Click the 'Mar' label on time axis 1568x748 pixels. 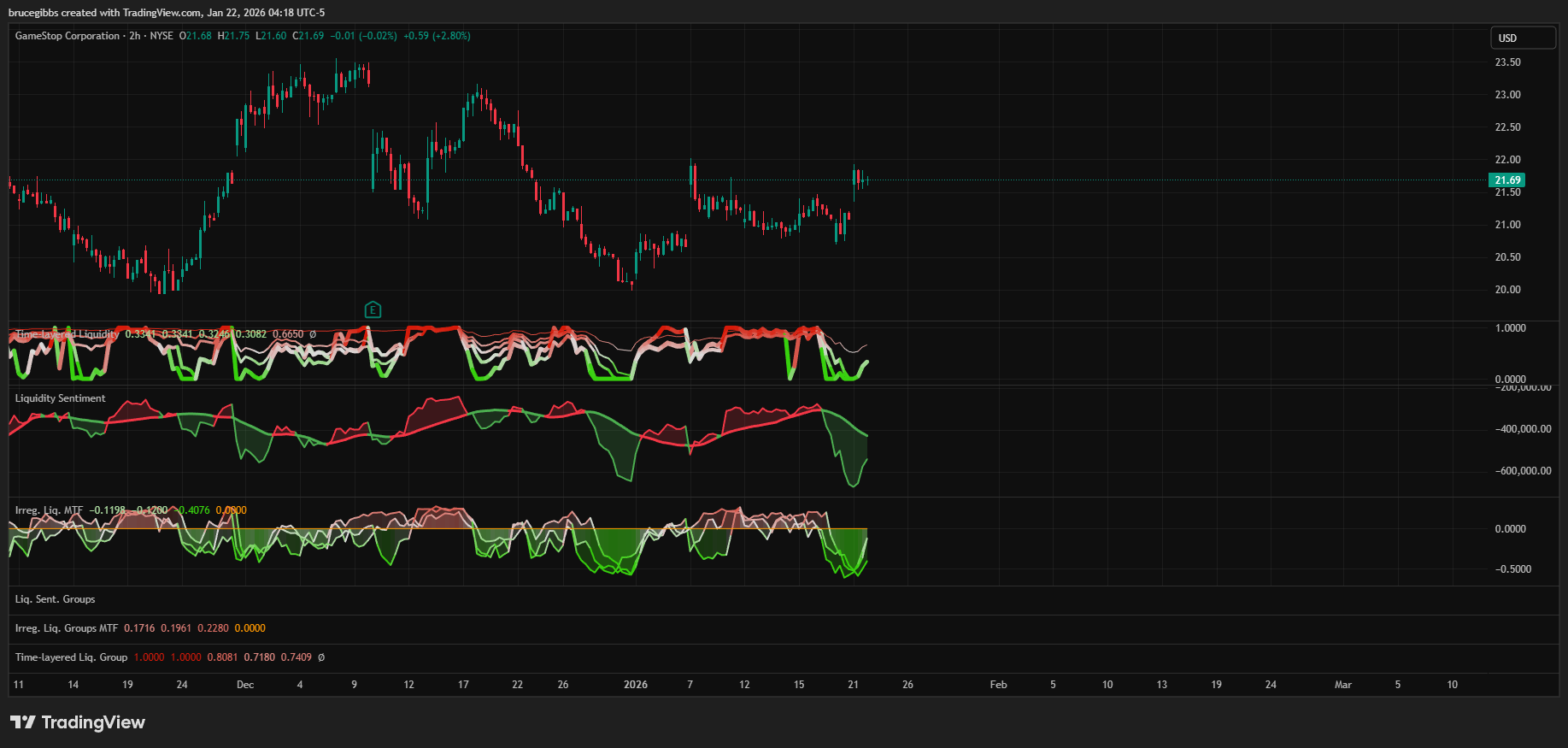1343,685
